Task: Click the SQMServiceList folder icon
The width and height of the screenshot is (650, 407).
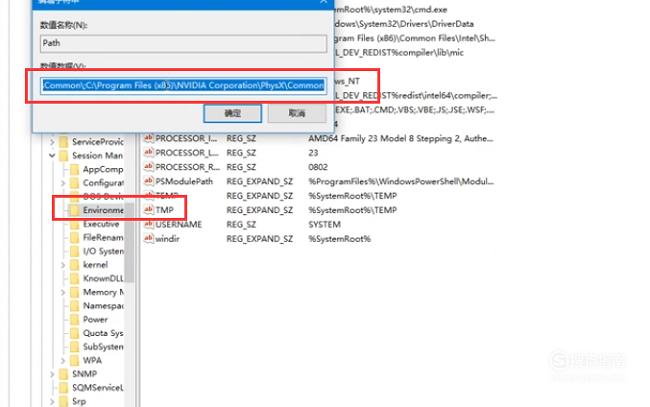Action: (64, 388)
